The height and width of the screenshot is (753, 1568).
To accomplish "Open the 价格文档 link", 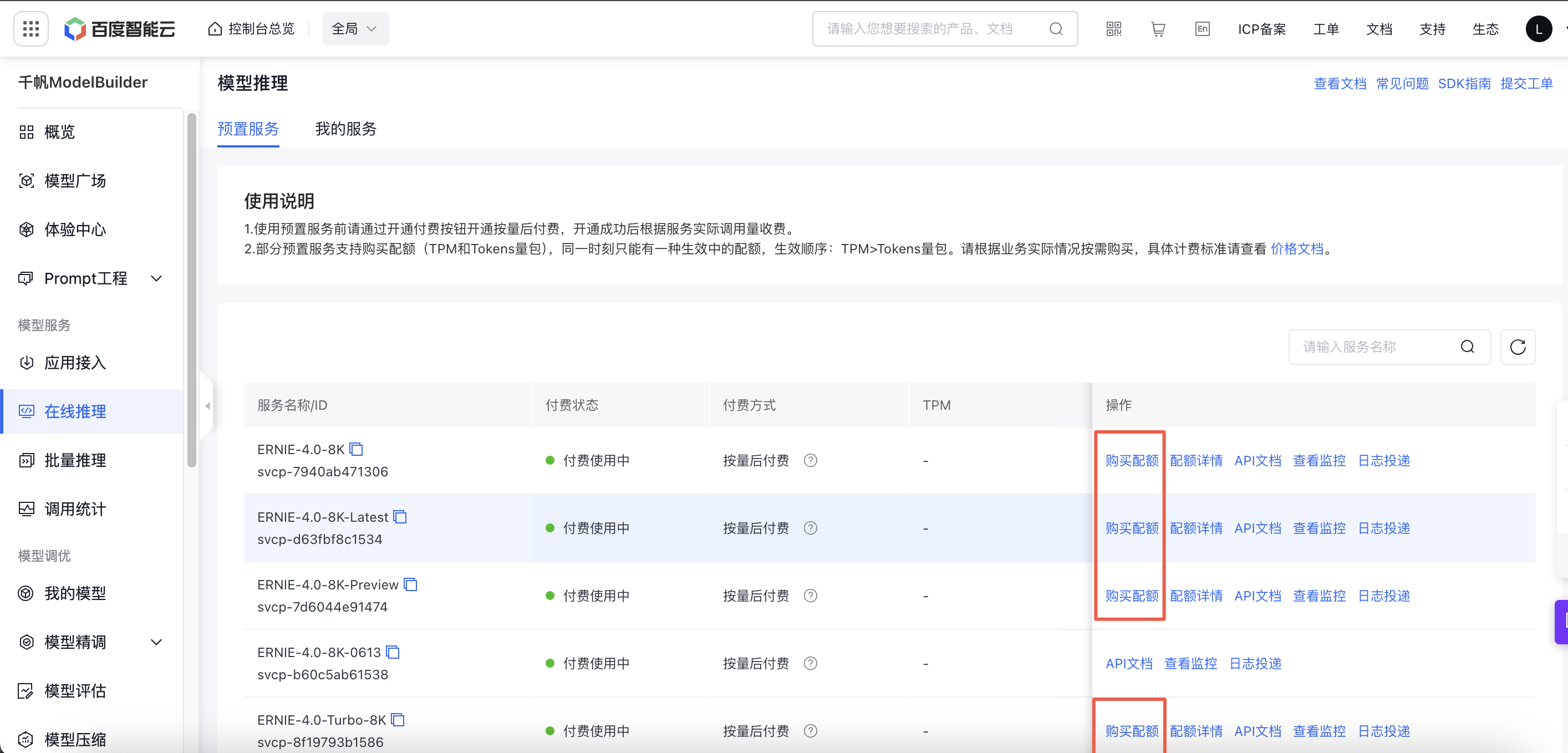I will click(x=1296, y=248).
